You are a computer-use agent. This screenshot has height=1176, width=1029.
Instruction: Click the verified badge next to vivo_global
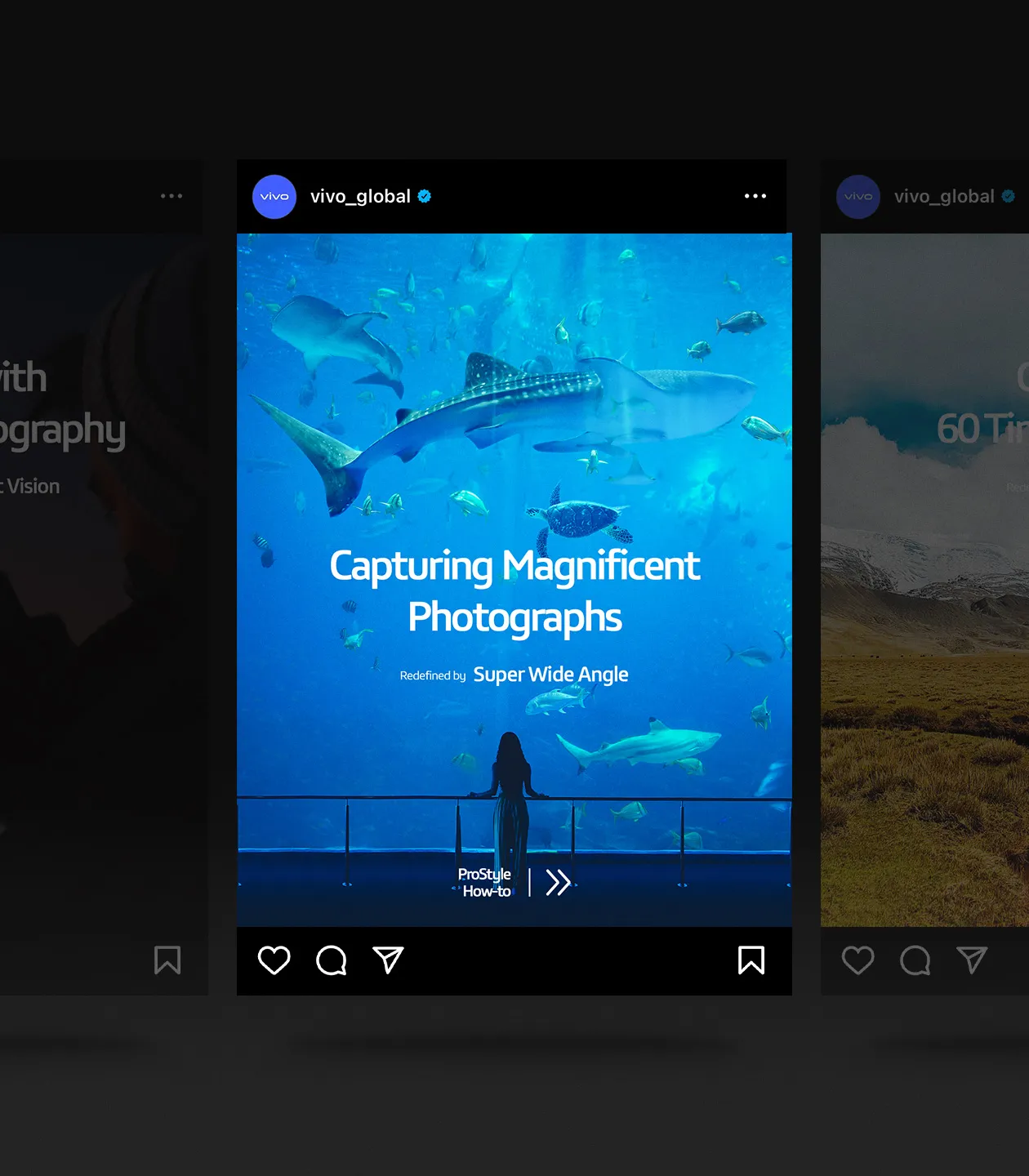click(424, 196)
